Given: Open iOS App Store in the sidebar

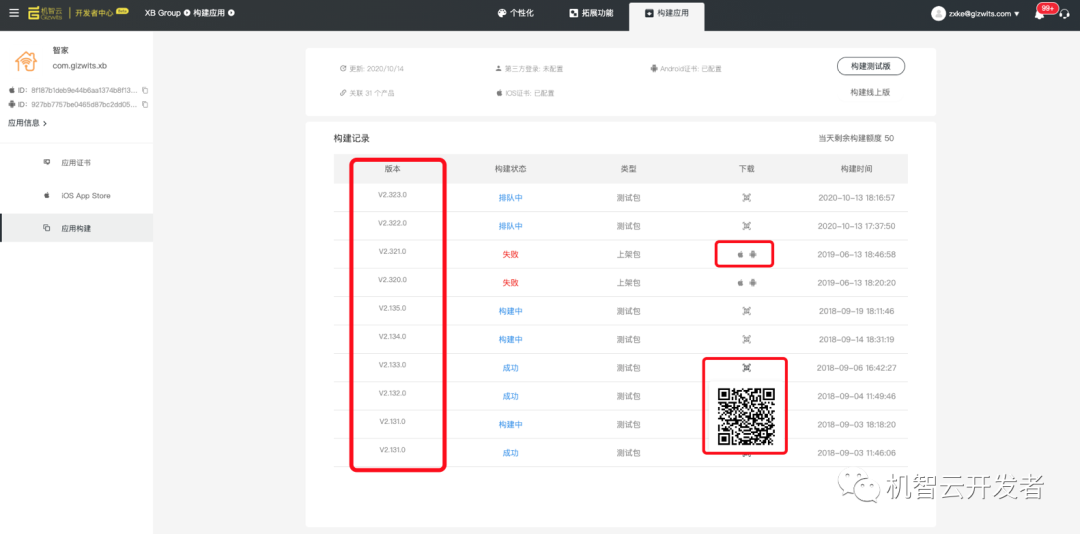Looking at the screenshot, I should click(76, 196).
